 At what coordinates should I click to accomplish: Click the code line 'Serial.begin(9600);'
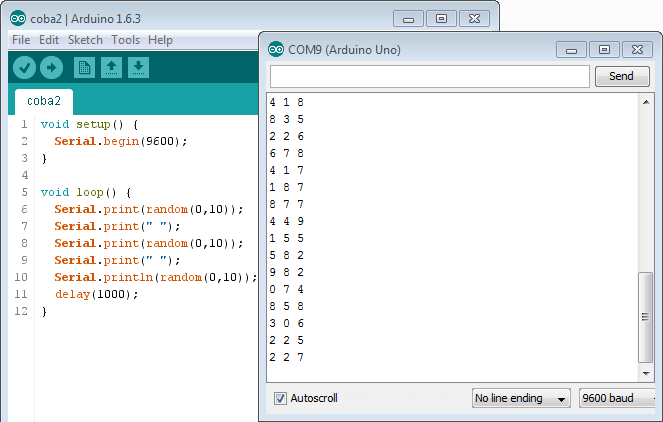[x=120, y=142]
